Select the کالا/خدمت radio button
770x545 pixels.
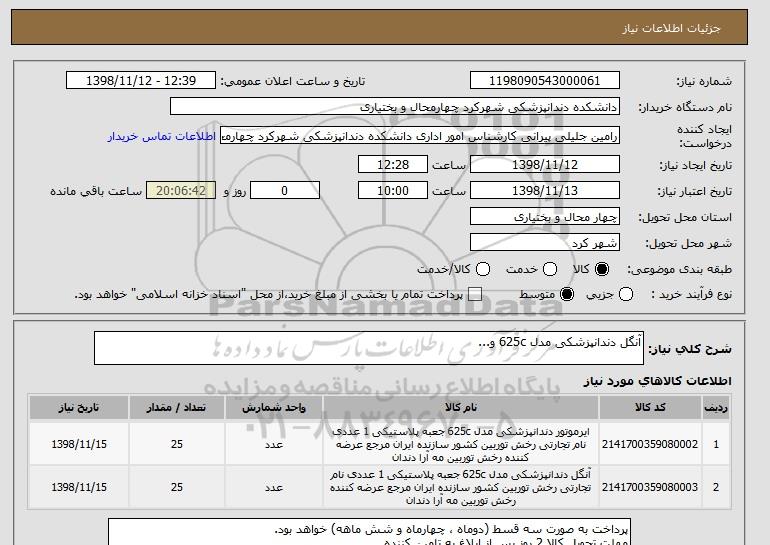click(x=483, y=269)
